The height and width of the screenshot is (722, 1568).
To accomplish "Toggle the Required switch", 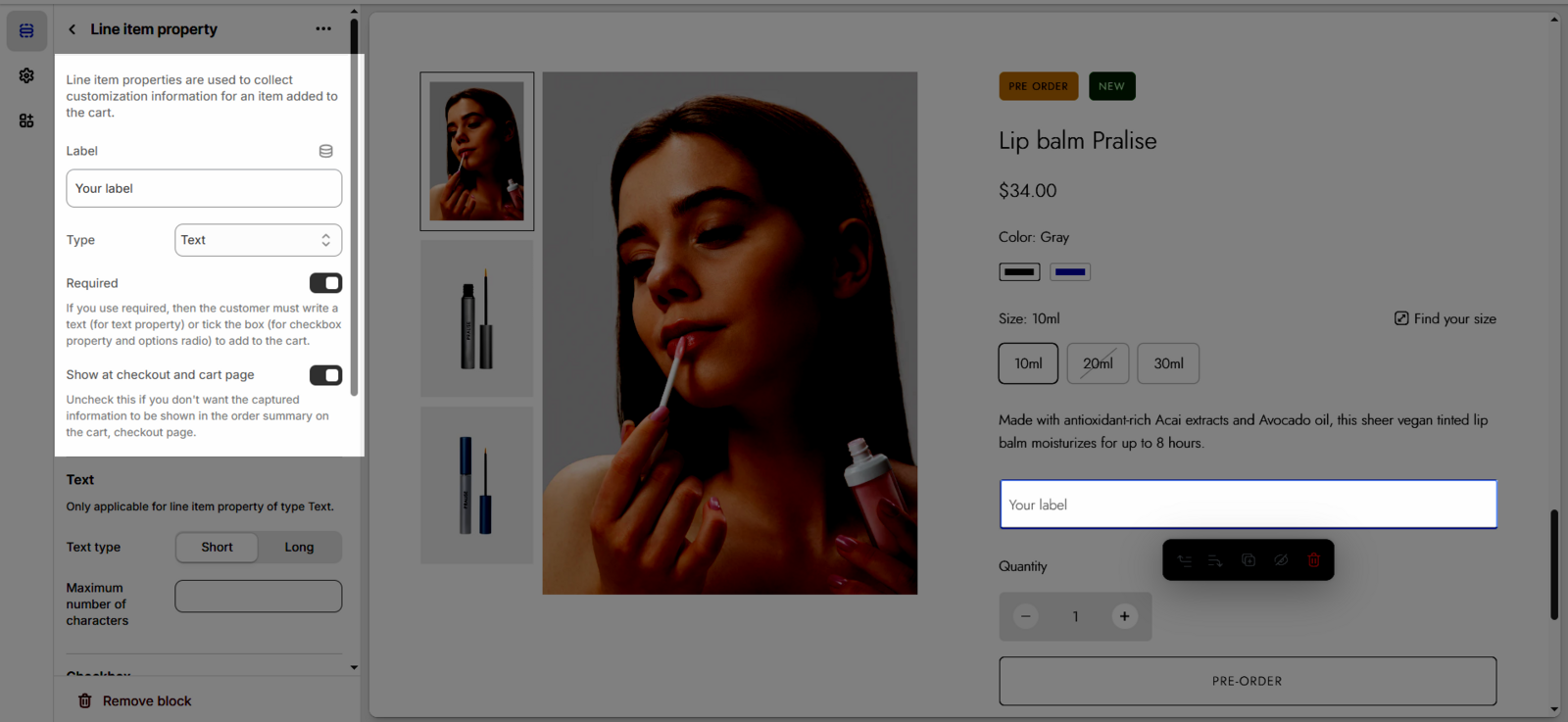I will (325, 283).
